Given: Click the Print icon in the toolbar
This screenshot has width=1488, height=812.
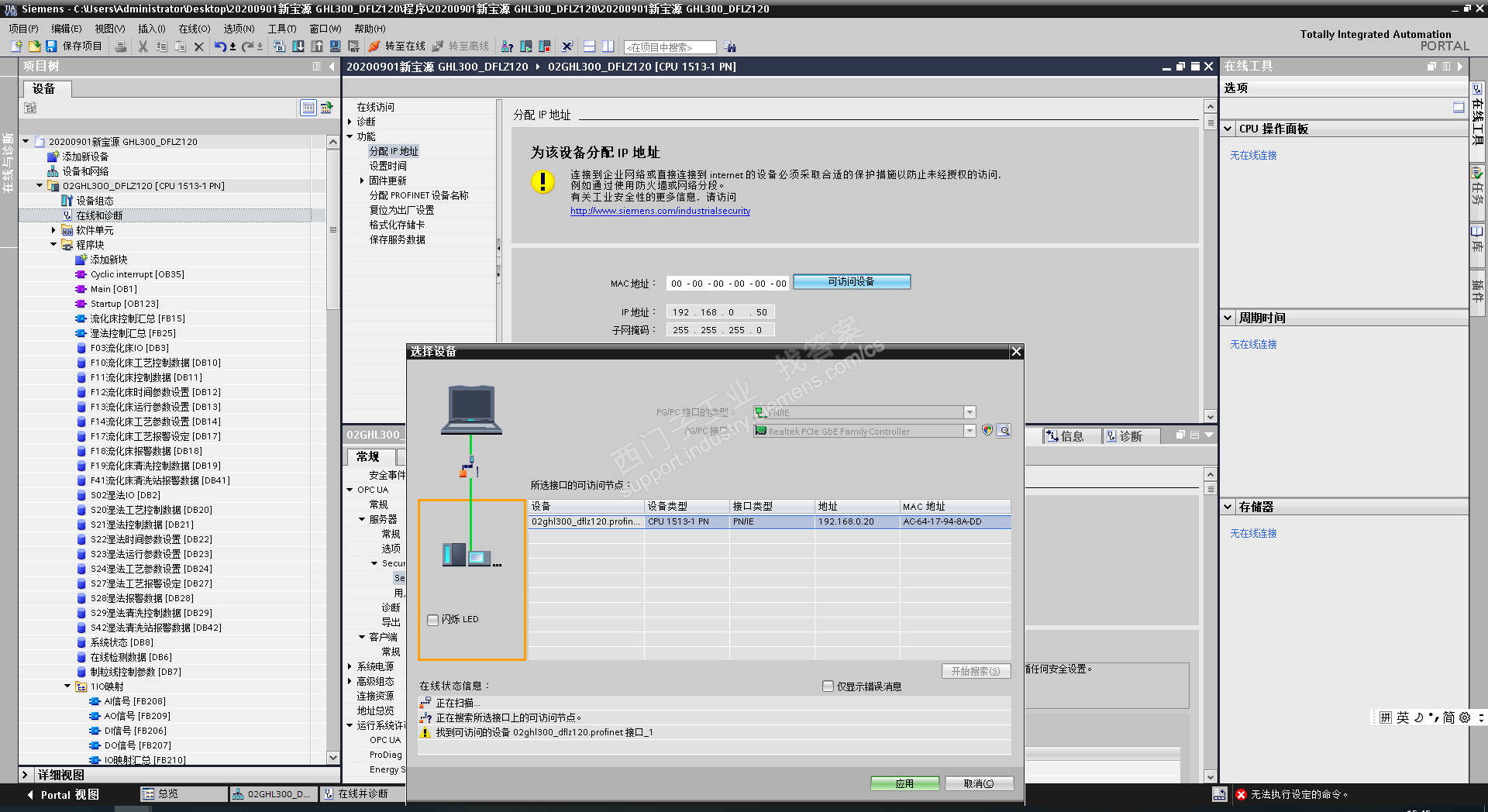Looking at the screenshot, I should (121, 46).
